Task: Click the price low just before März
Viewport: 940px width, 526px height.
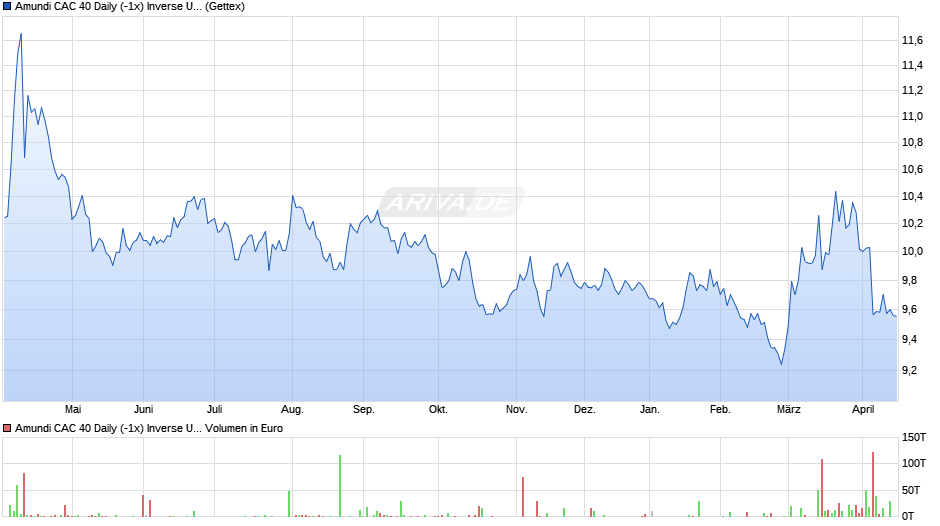Action: 781,363
